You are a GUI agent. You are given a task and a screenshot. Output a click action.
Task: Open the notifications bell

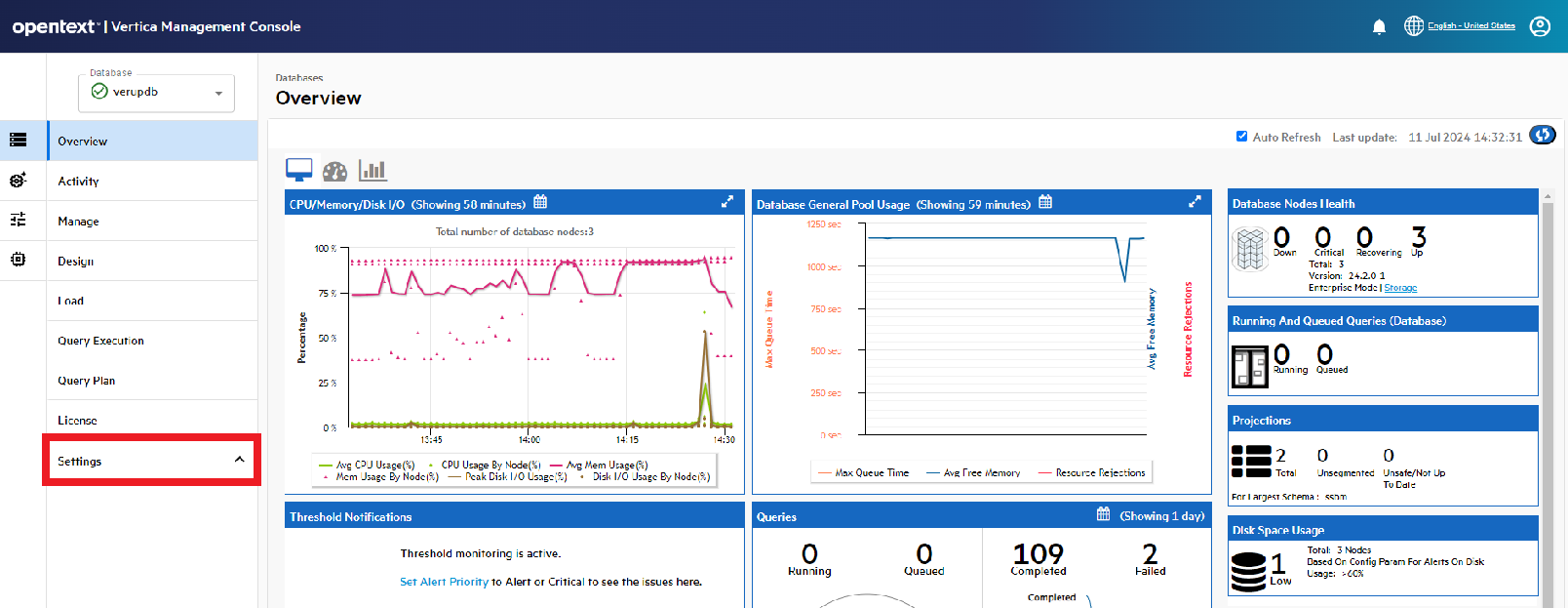[x=1379, y=26]
